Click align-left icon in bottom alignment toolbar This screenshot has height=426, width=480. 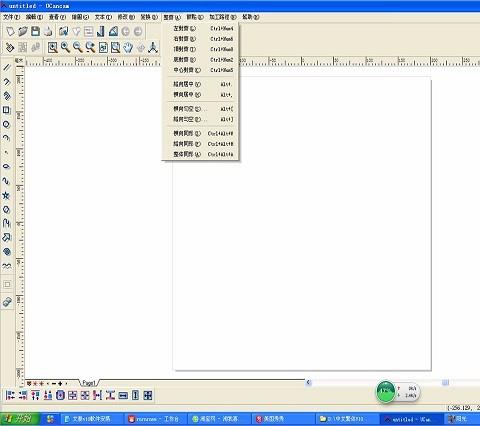tap(10, 395)
